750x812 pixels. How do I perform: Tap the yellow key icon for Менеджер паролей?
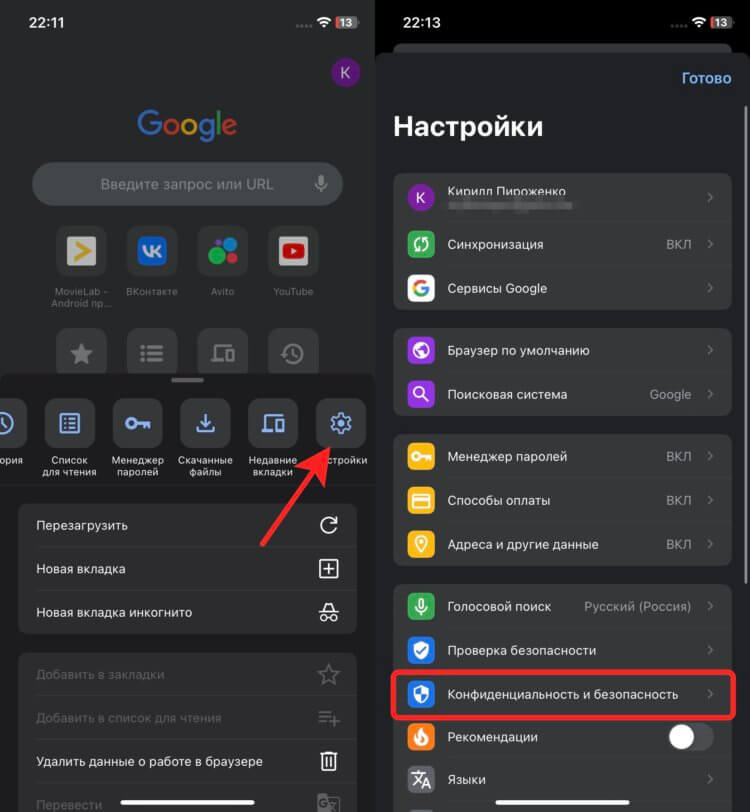click(x=421, y=456)
